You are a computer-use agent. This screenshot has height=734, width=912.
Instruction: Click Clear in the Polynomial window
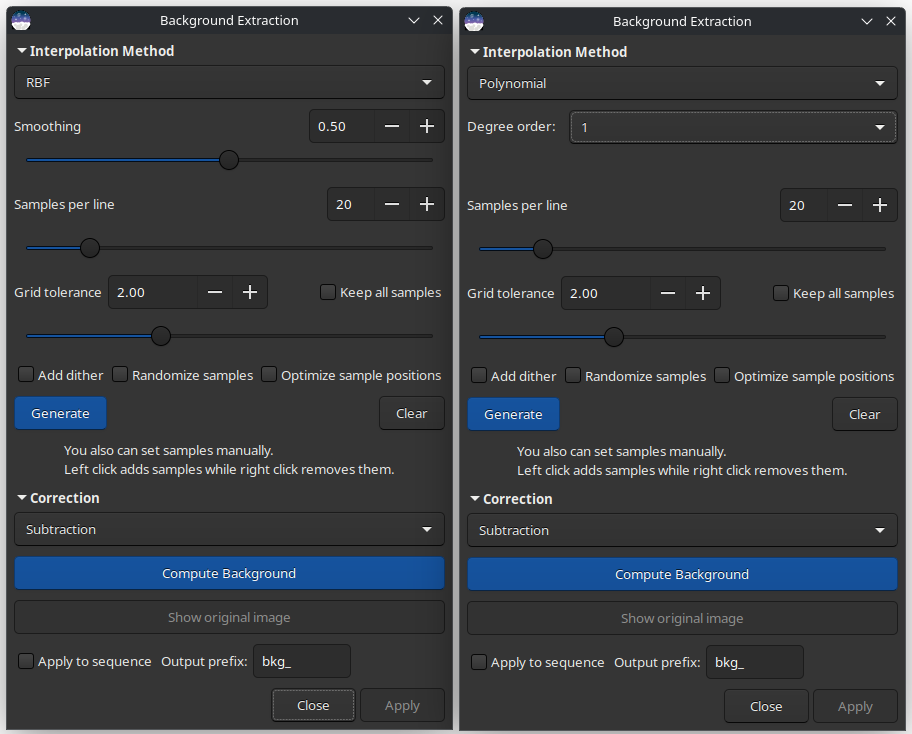click(x=865, y=415)
